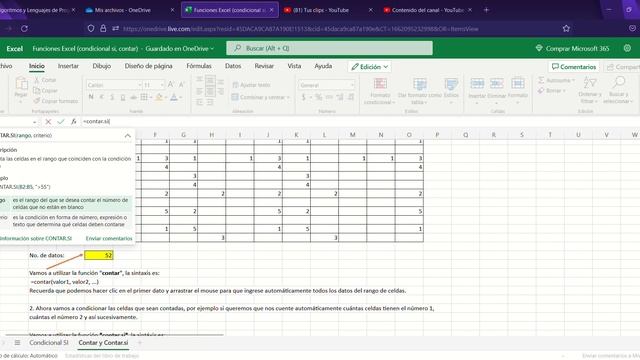640x360 pixels.
Task: Click the Borrar eraser button
Action: tap(551, 90)
